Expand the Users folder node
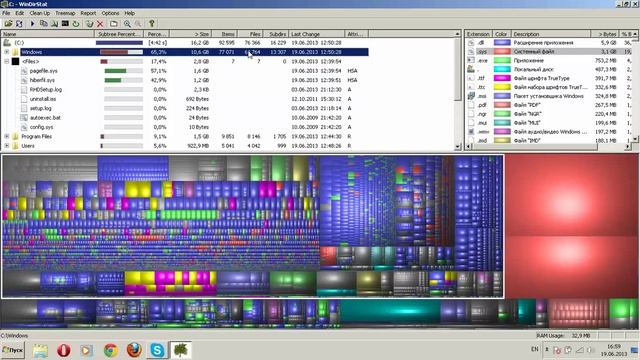 7,146
